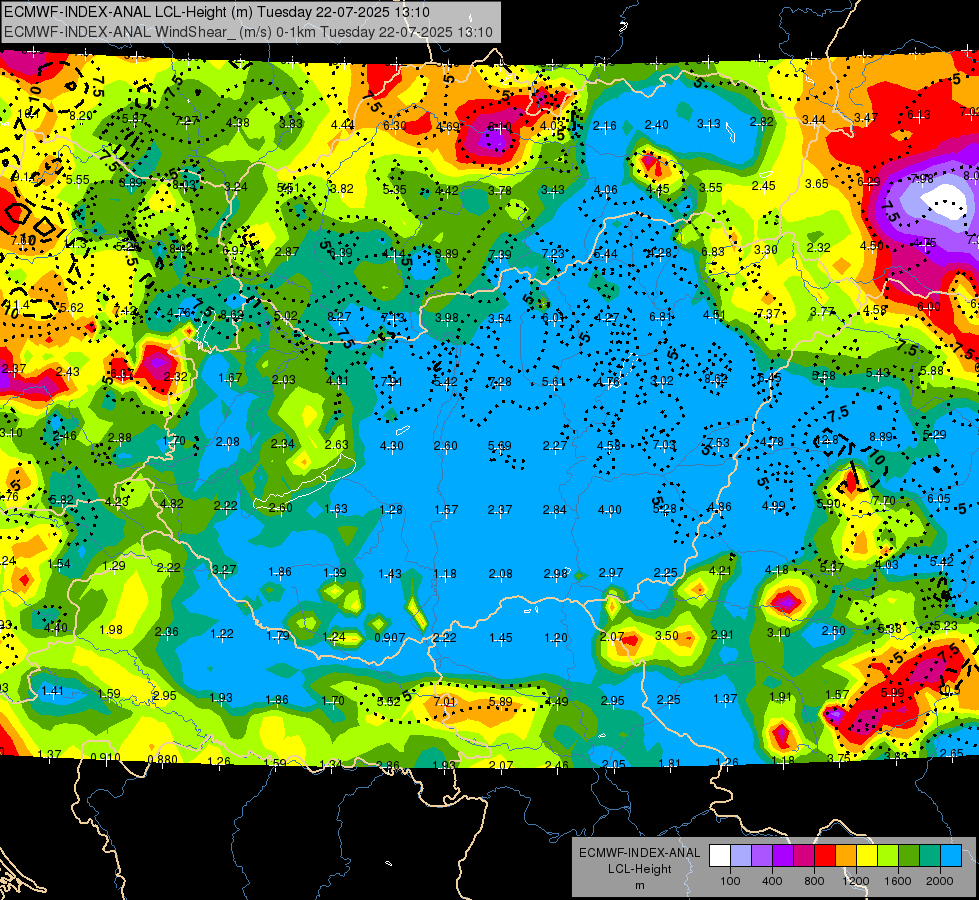This screenshot has width=979, height=900.
Task: Click the wind shear value 1.98
Action: 111,630
